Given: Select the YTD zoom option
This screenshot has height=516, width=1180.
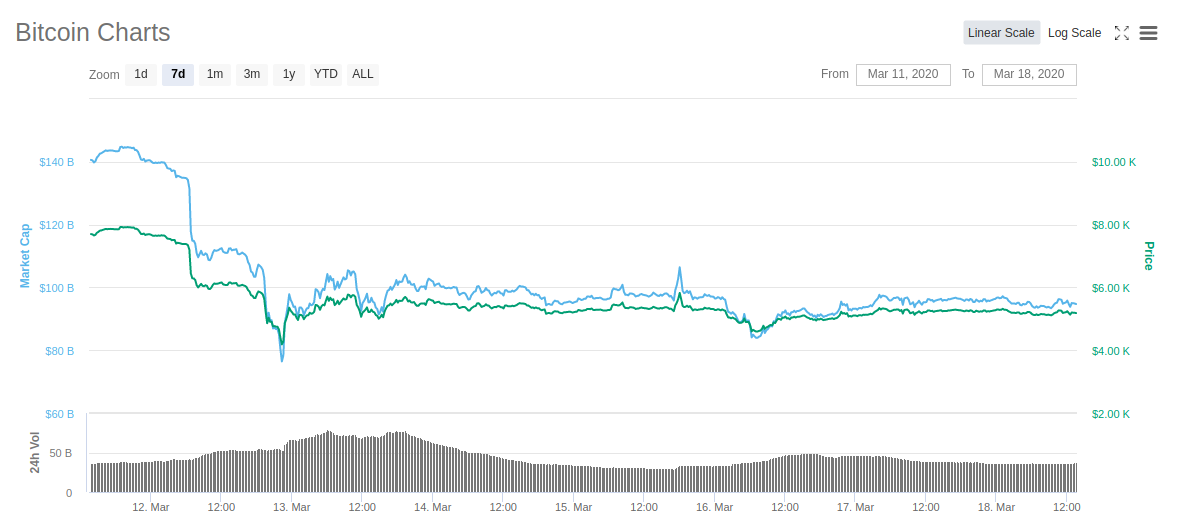Looking at the screenshot, I should pyautogui.click(x=326, y=74).
